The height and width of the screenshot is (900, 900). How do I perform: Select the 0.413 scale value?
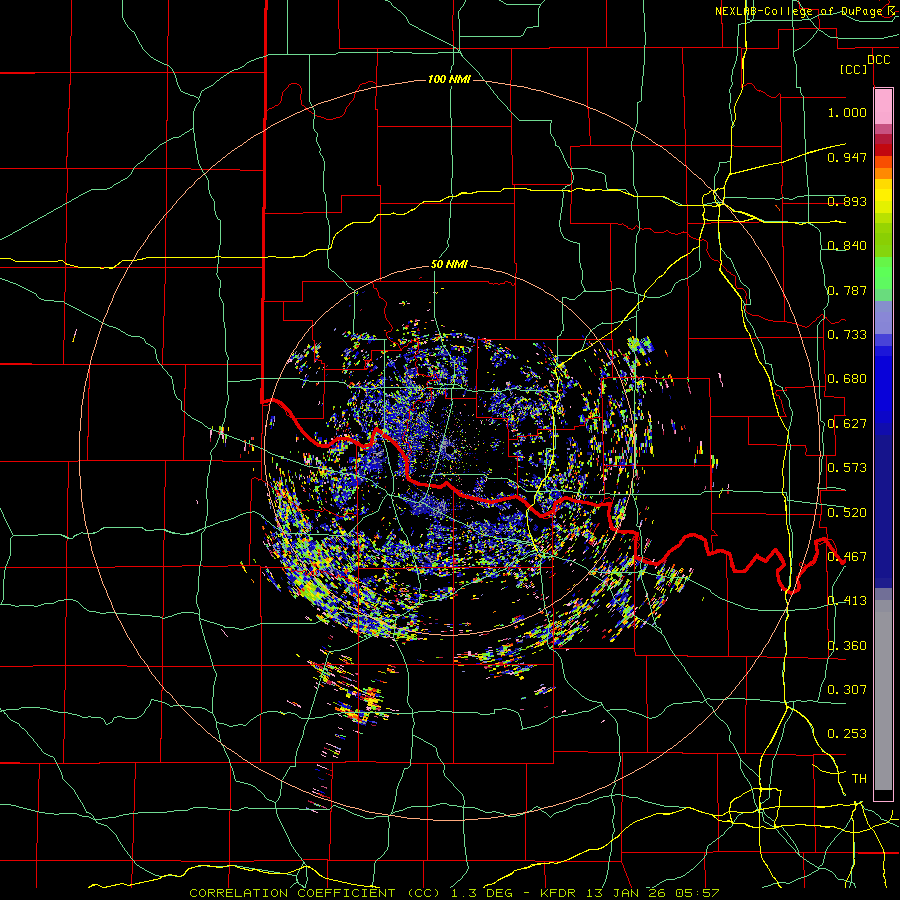pos(847,601)
